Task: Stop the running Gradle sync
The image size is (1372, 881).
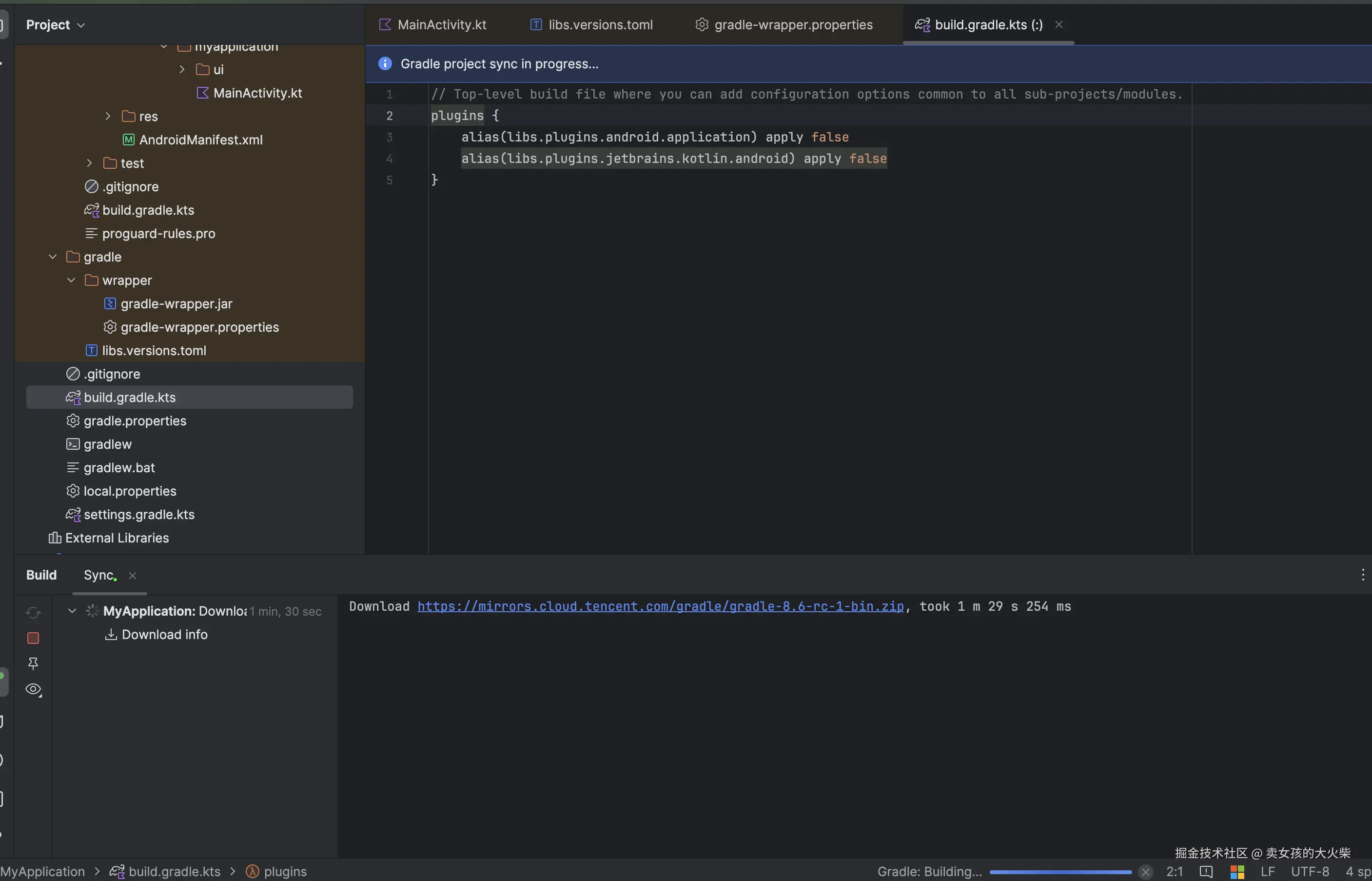Action: click(x=33, y=638)
